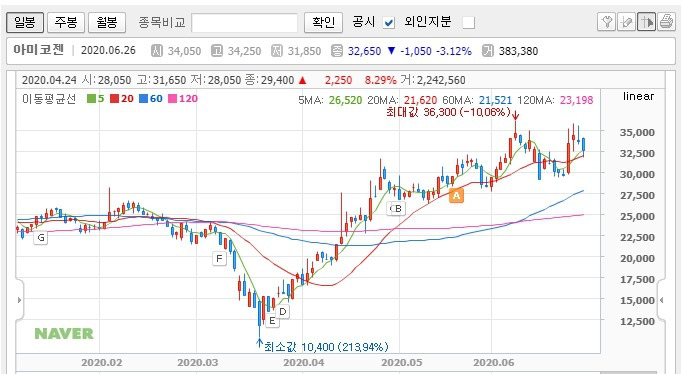Click disclosure marker D on chart
This screenshot has width=683, height=374.
pos(283,311)
